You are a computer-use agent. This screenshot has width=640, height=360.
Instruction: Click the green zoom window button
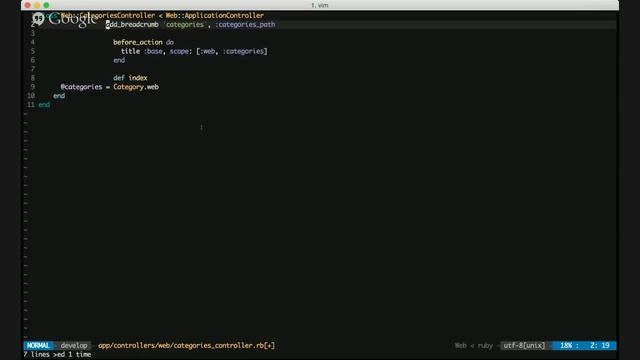coord(46,5)
